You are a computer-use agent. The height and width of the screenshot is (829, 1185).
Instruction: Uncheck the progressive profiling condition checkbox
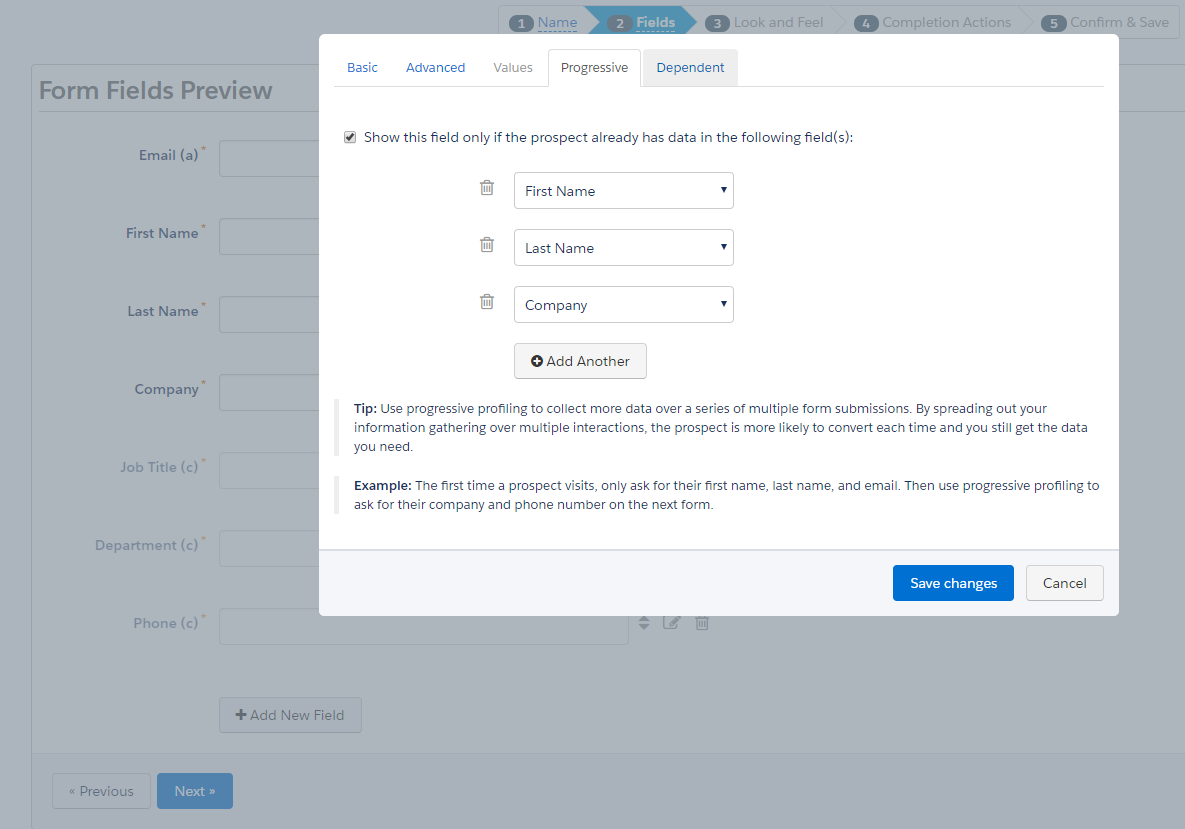coord(350,136)
